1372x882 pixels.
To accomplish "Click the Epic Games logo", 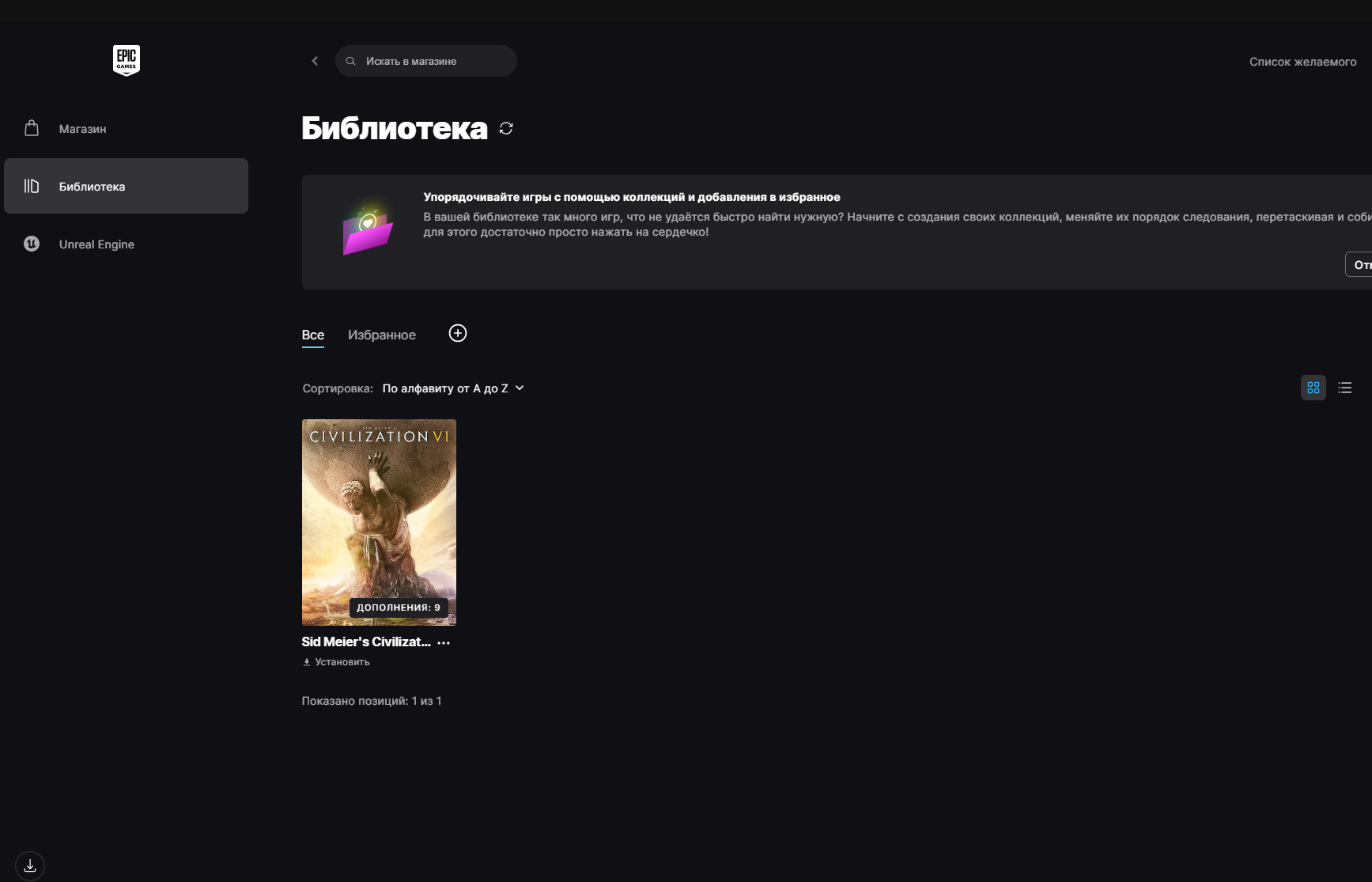I will click(x=127, y=60).
